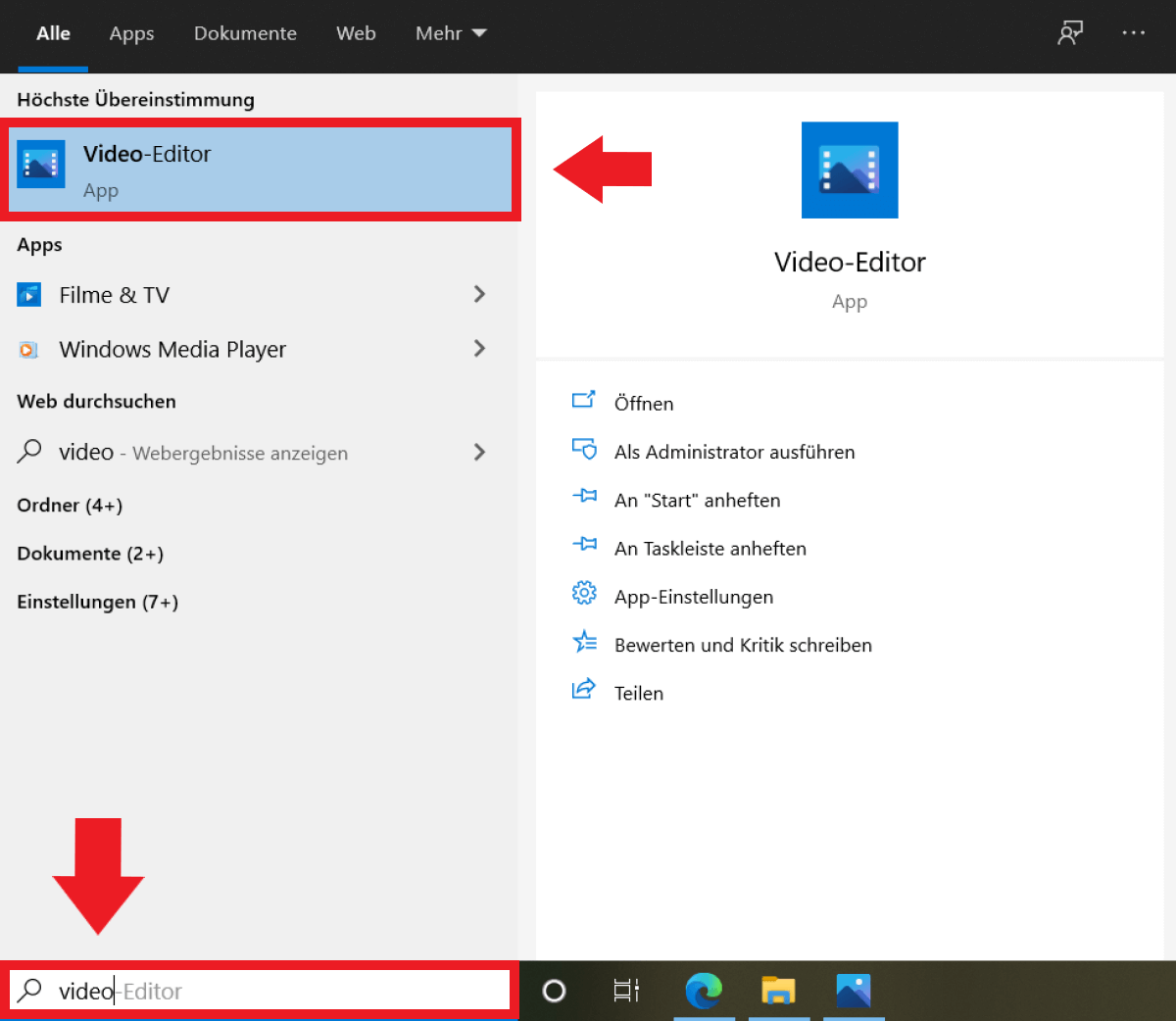The height and width of the screenshot is (1021, 1176).
Task: Open the Photos app on the taskbar
Action: coord(854,991)
